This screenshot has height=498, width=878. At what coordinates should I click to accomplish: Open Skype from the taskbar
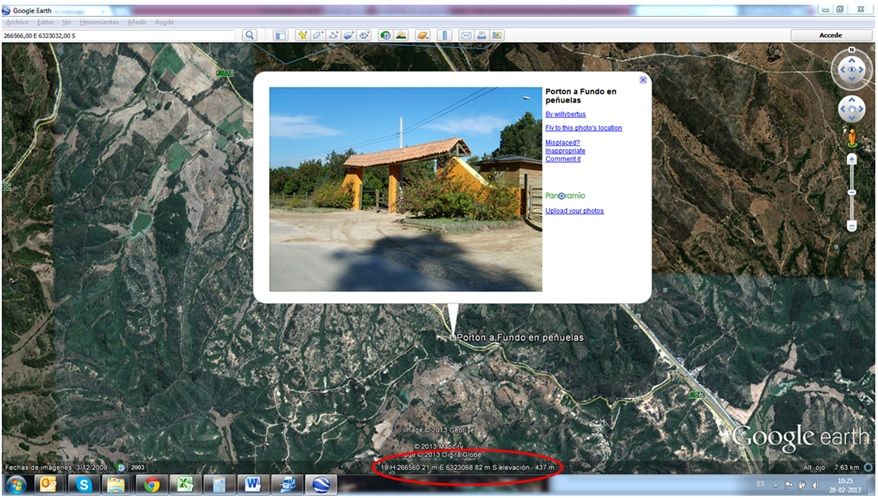tap(83, 485)
